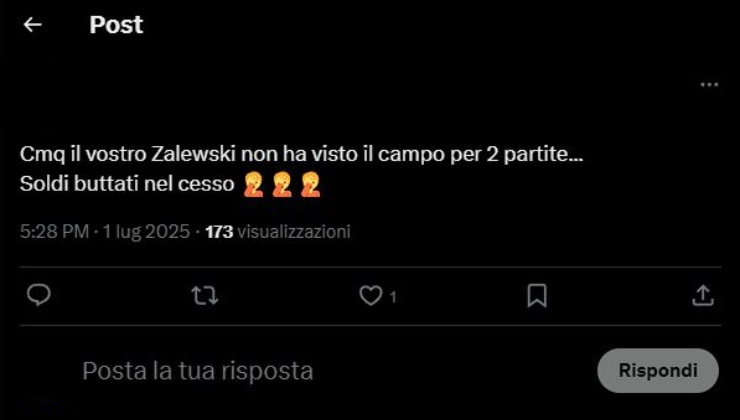This screenshot has width=740, height=420.
Task: Open the 173 visualizzazioni count
Action: click(x=278, y=232)
